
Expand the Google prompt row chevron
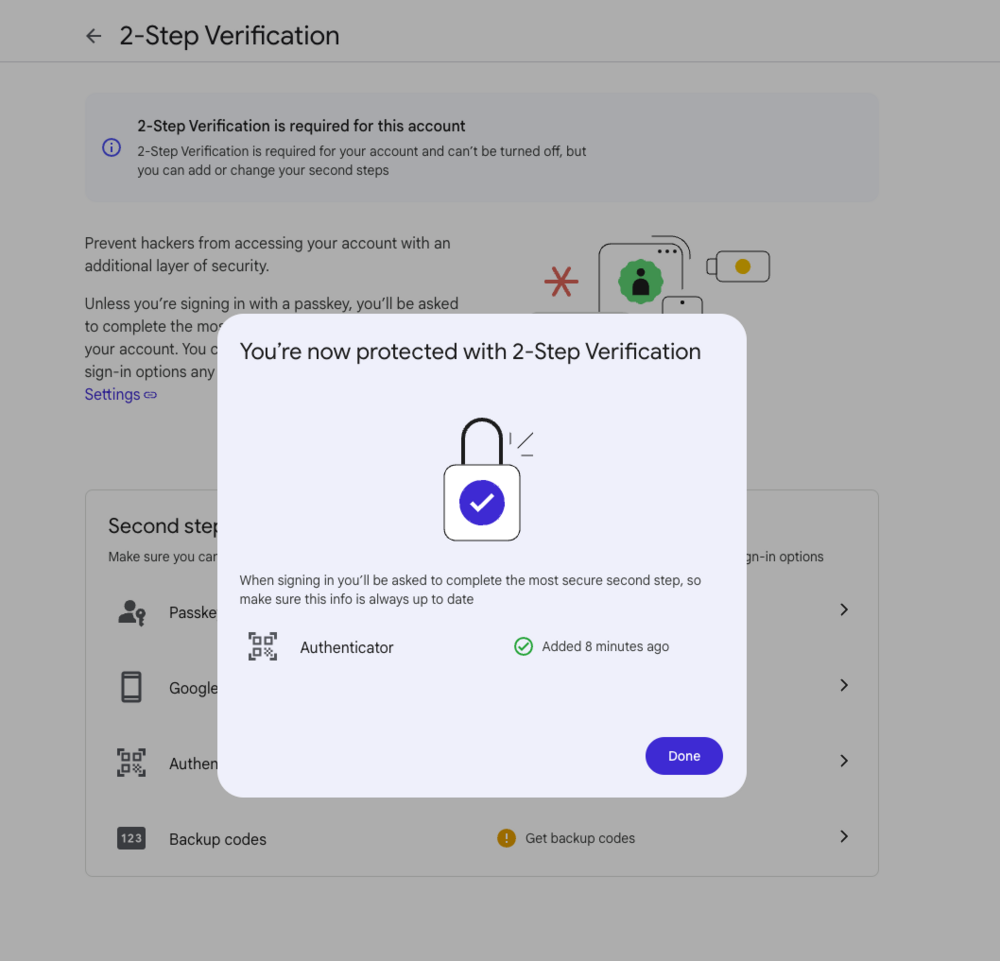coord(844,686)
